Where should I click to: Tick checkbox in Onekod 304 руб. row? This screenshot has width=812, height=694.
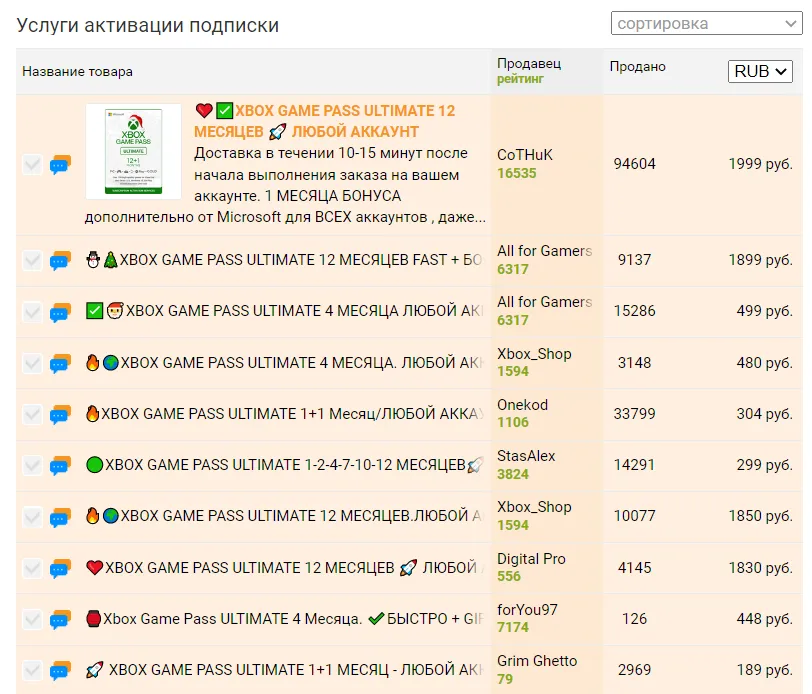click(32, 414)
